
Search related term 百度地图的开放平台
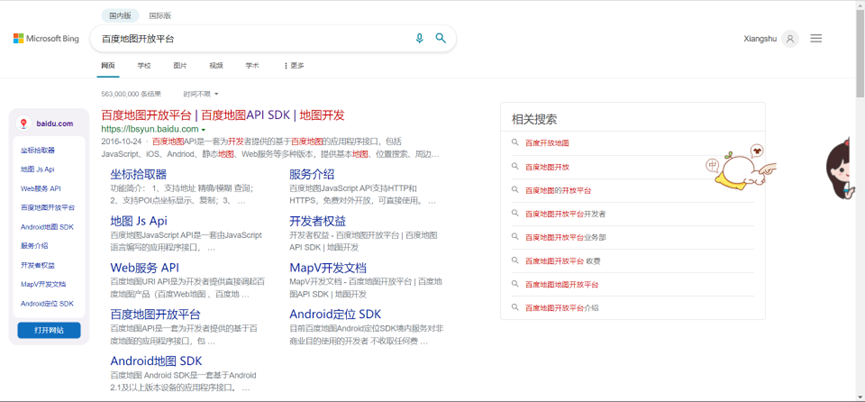pyautogui.click(x=558, y=190)
